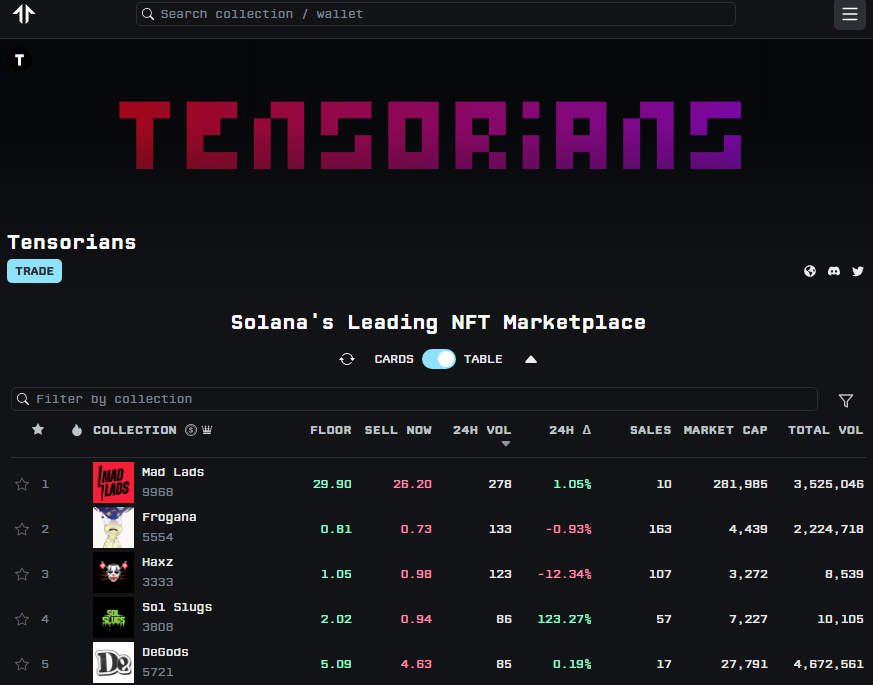873x685 pixels.
Task: Click the DeGods thumbnail image
Action: pos(114,663)
